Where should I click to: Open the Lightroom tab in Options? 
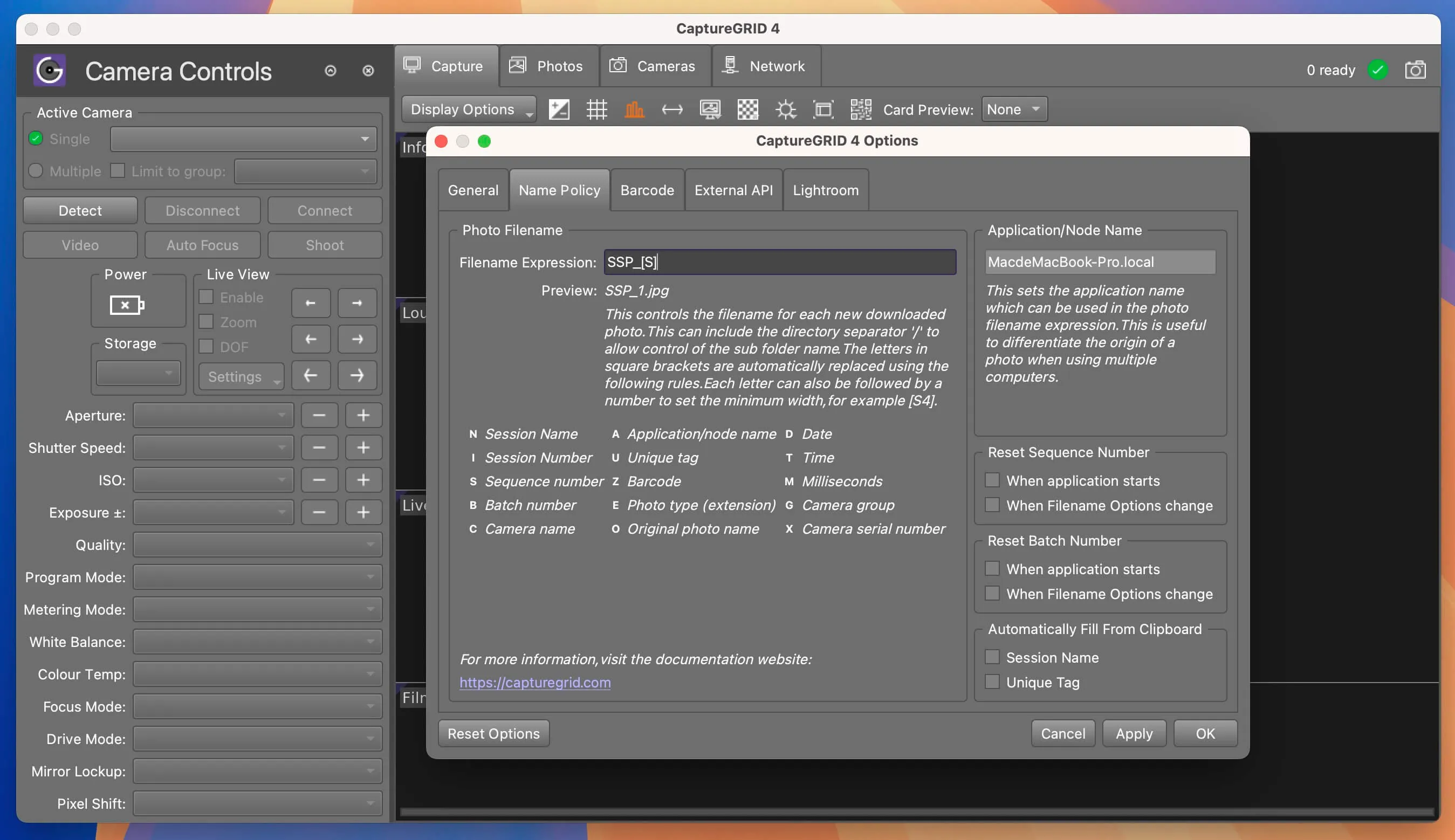pos(826,190)
